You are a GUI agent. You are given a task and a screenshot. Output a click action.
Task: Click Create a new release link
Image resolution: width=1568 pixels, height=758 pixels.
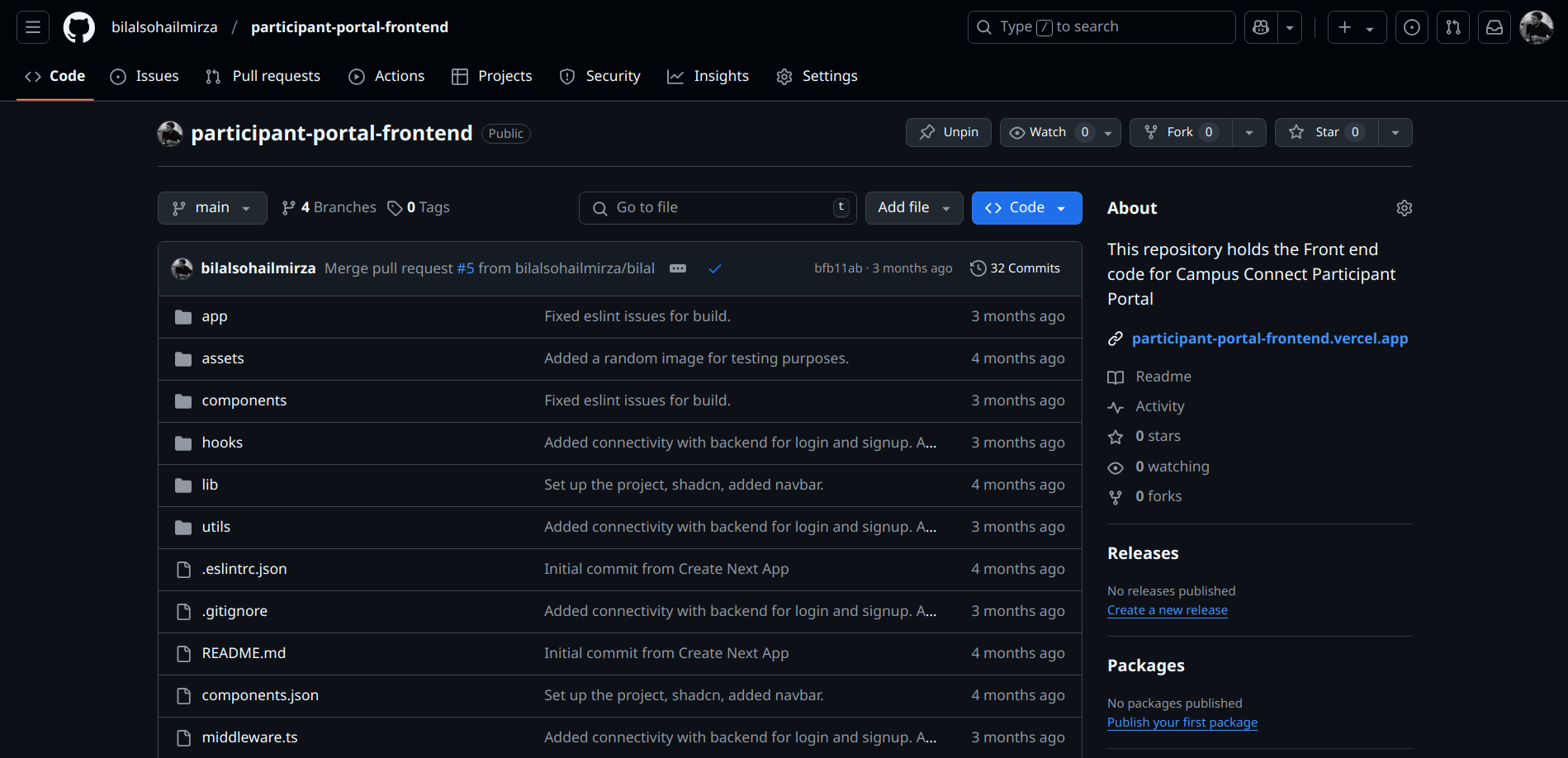pyautogui.click(x=1167, y=610)
